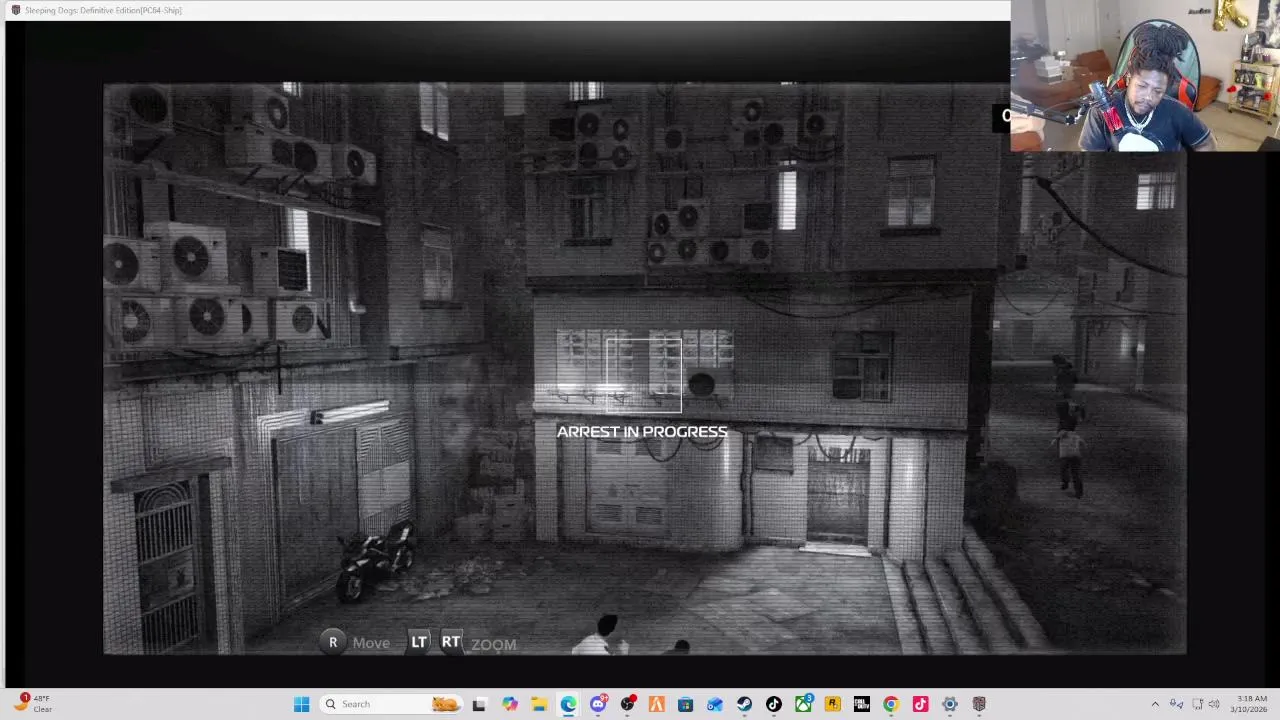Viewport: 1280px width, 720px height.
Task: Click the streamer webcam overlay
Action: click(1145, 76)
